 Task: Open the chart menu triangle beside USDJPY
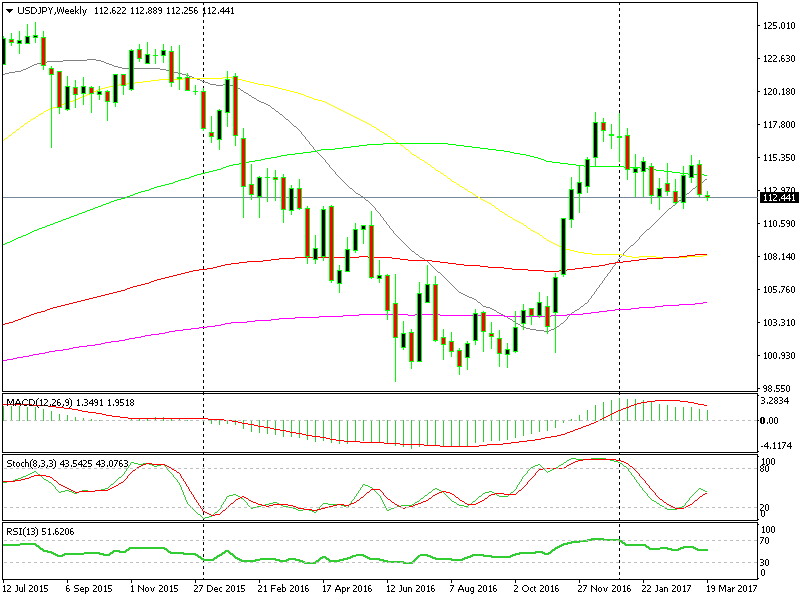(x=9, y=11)
